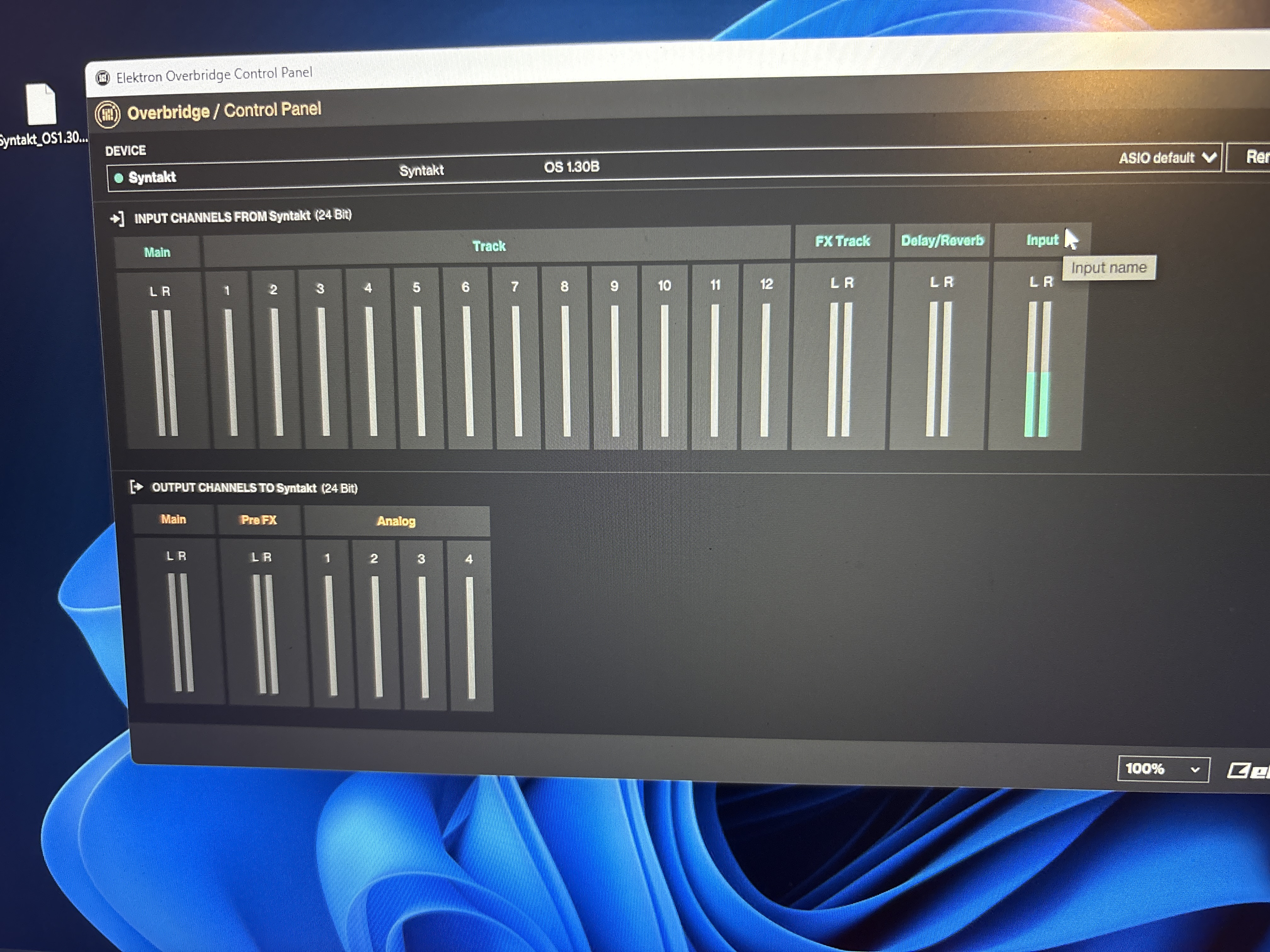Screen dimensions: 1270x952
Task: Click the Pre FX output label
Action: (x=258, y=520)
